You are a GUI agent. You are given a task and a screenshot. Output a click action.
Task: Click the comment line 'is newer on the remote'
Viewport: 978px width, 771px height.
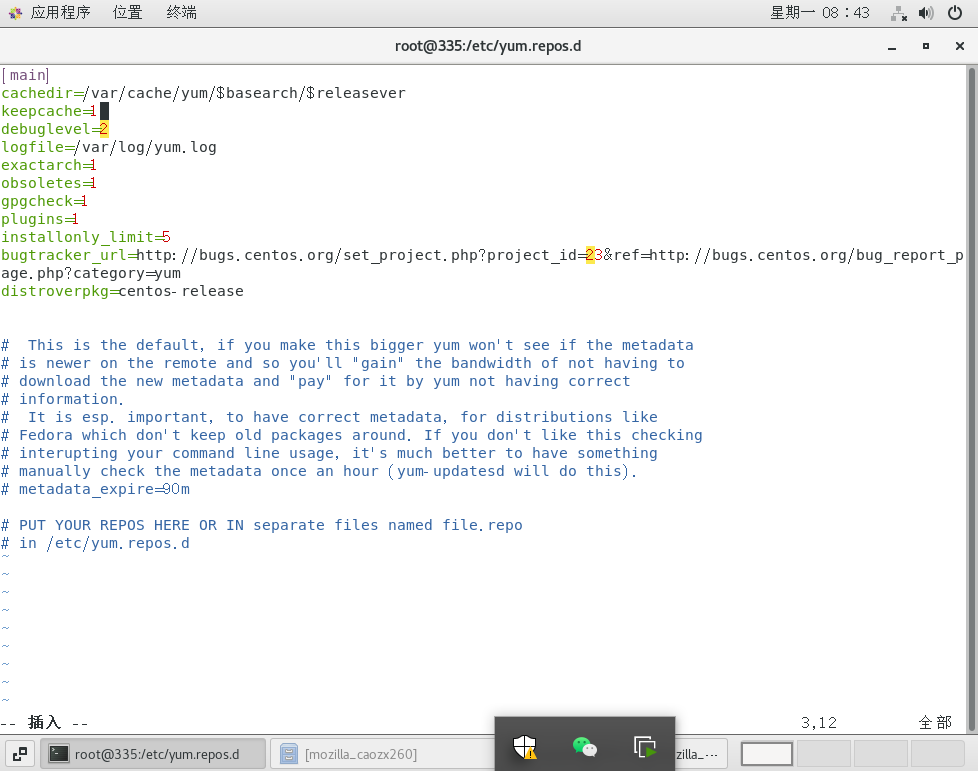pos(343,364)
